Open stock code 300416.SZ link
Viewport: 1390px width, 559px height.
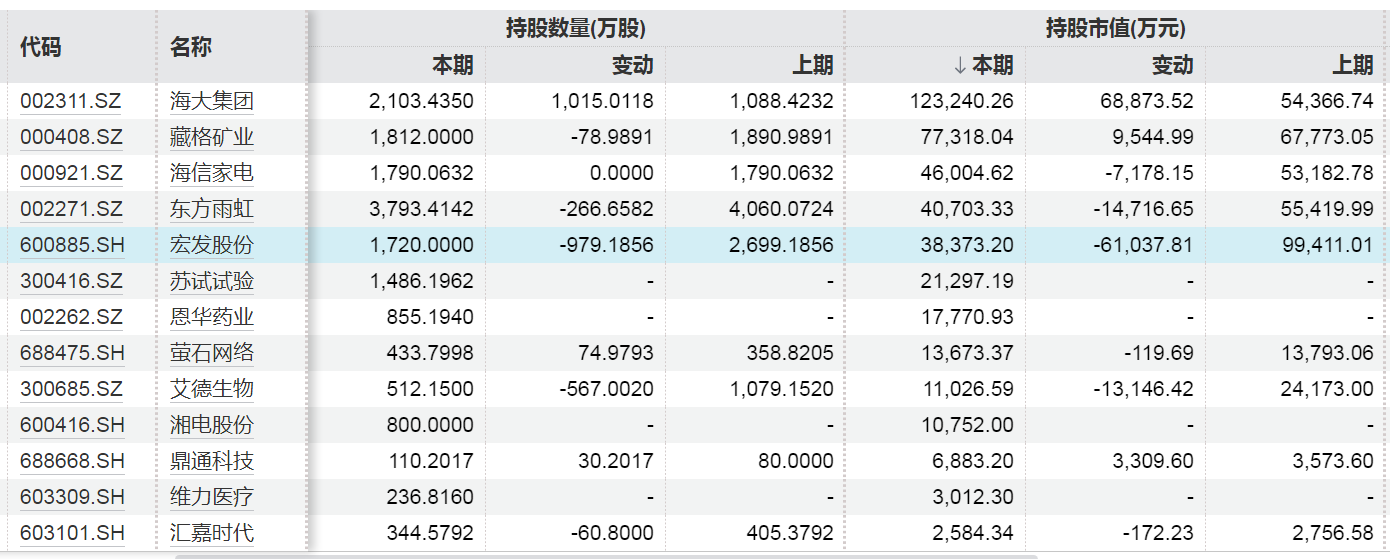tap(71, 281)
